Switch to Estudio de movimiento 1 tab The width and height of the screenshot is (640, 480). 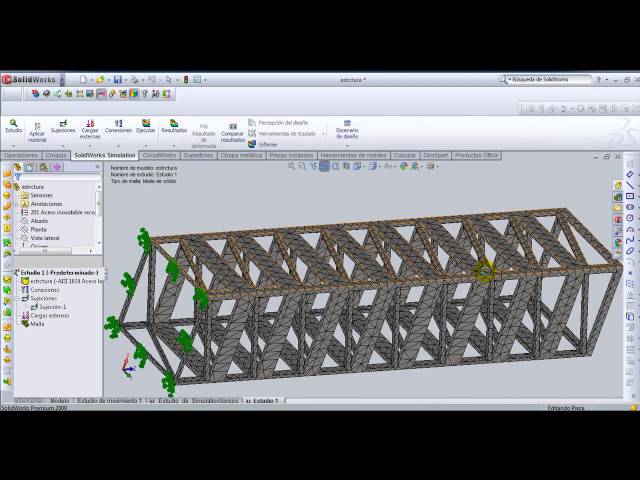click(110, 400)
